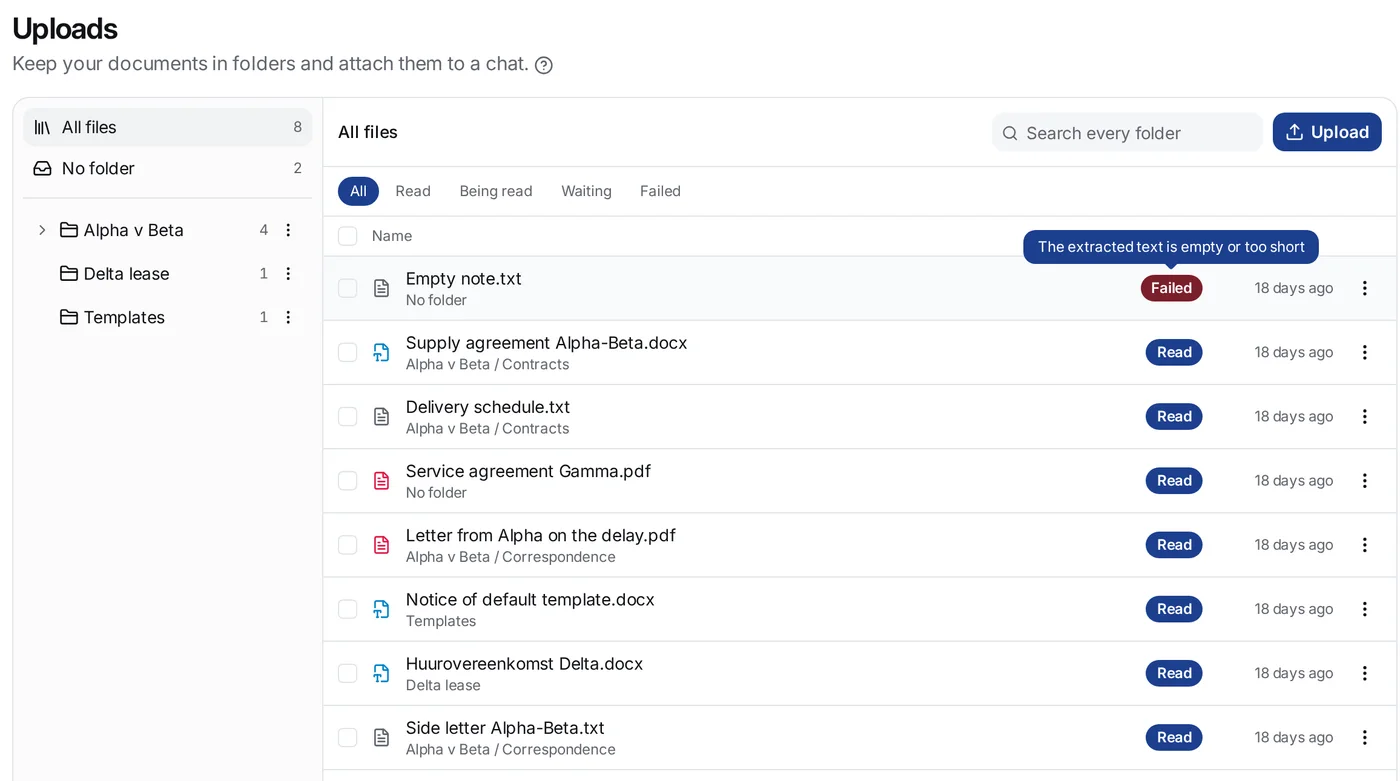
Task: Click the Failed status badge on Empty note.txt
Action: pyautogui.click(x=1171, y=288)
